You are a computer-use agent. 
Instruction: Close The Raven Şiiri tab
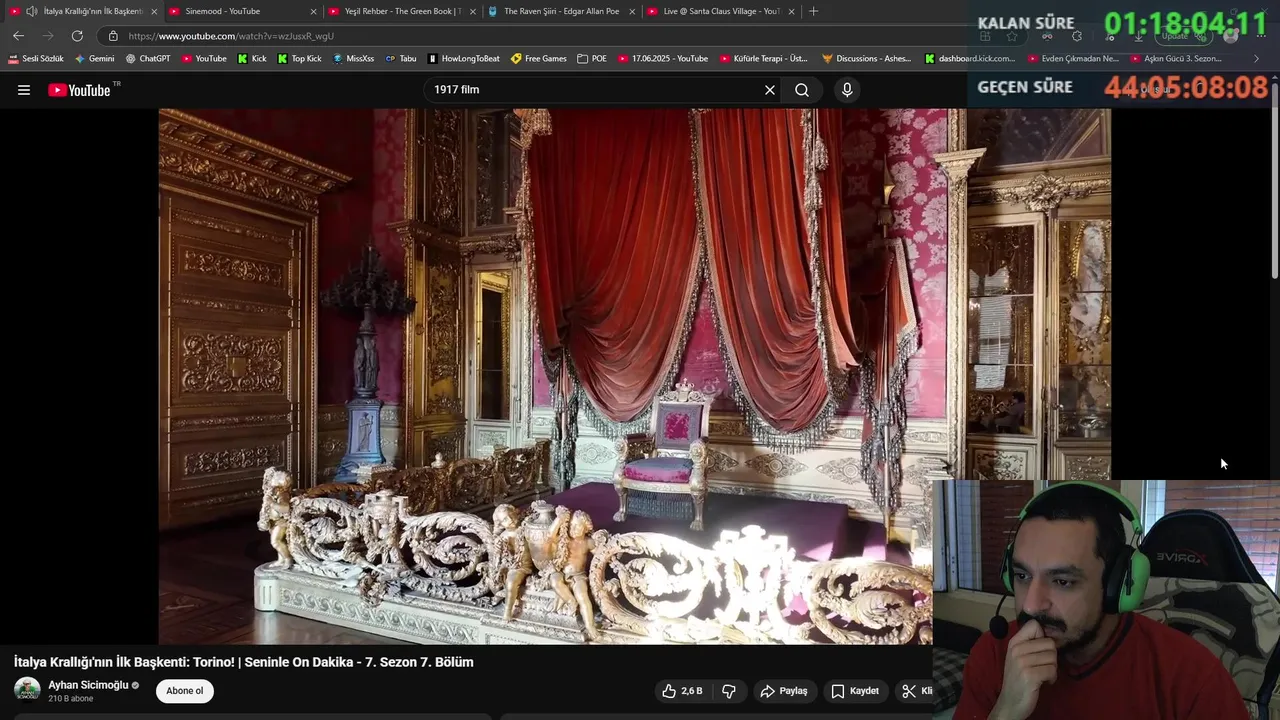point(632,11)
